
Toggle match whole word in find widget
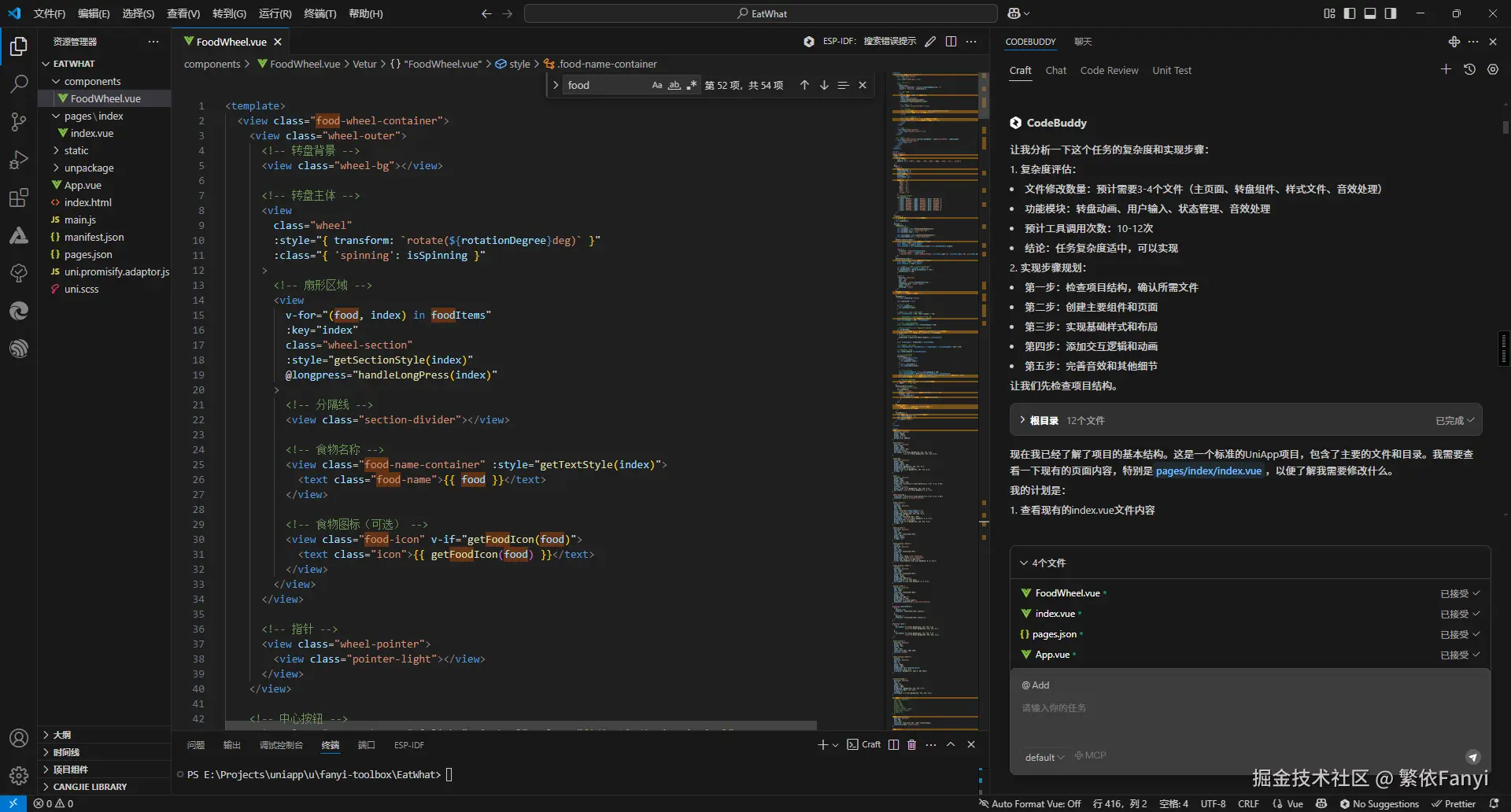[x=674, y=85]
